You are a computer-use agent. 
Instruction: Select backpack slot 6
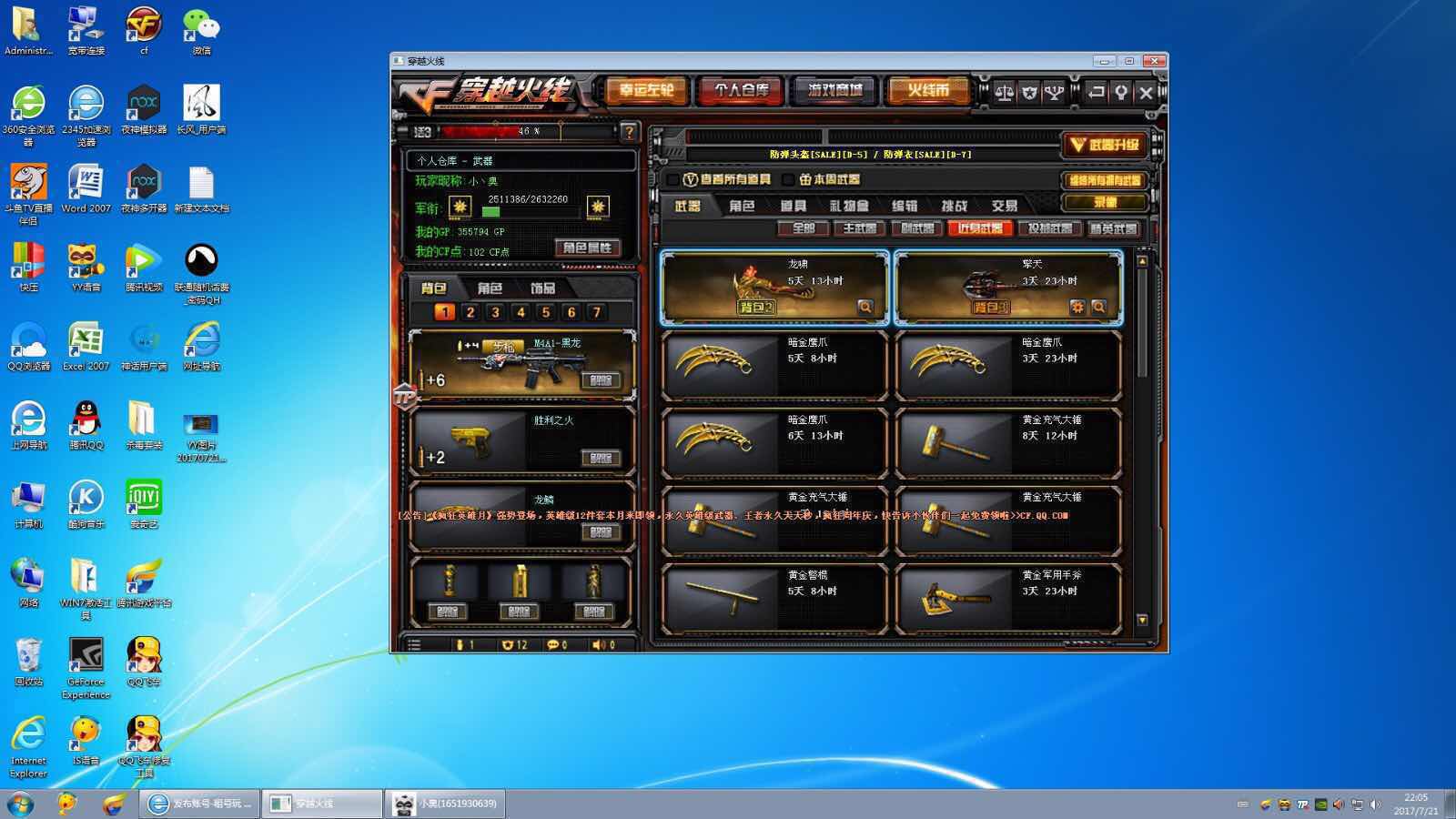click(x=571, y=312)
